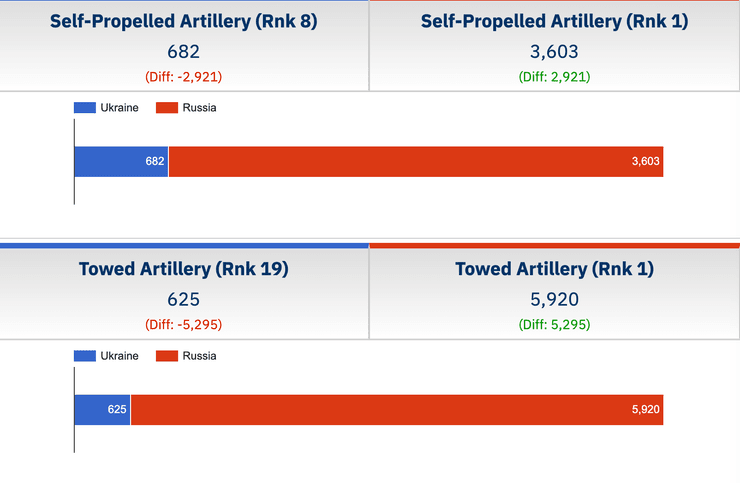The width and height of the screenshot is (740, 483).
Task: Select the green (Diff: 5,295) text
Action: (x=554, y=324)
